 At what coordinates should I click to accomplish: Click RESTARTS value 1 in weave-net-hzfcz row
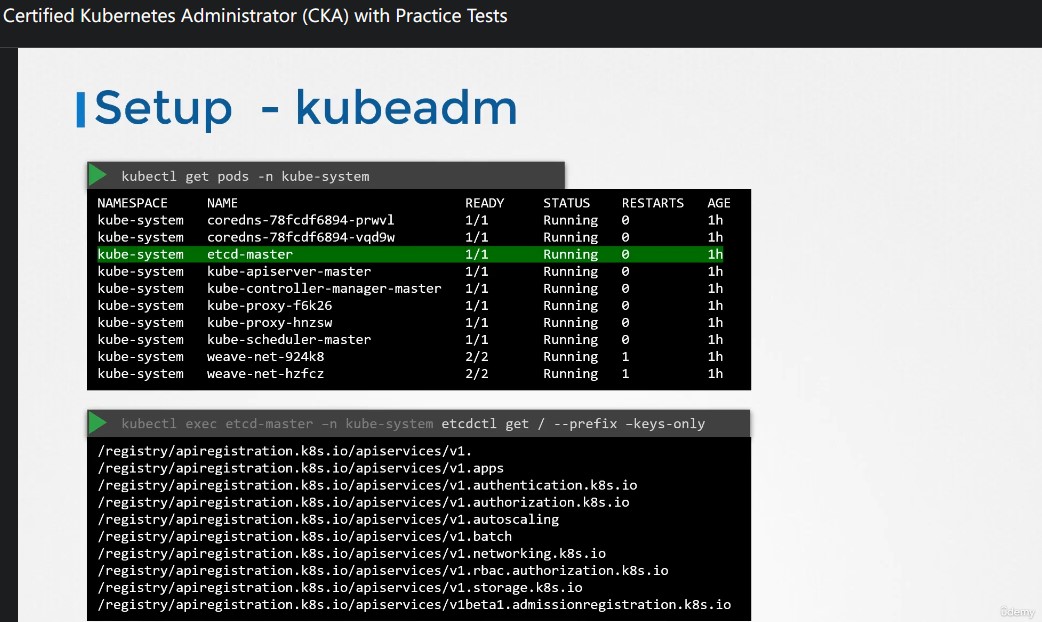pos(625,373)
